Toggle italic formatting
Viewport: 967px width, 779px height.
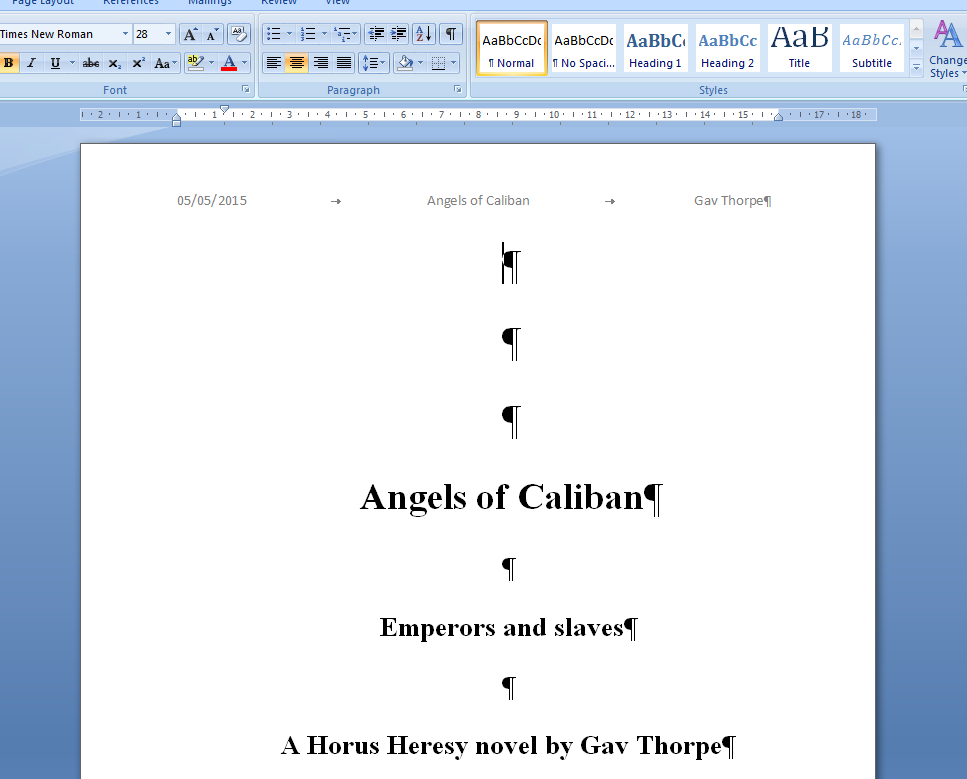coord(31,63)
